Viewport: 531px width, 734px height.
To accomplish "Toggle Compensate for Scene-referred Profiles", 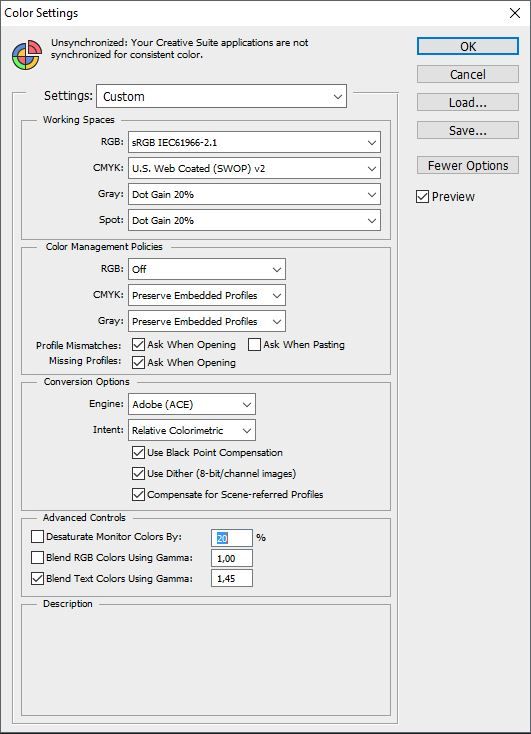I will (x=138, y=494).
